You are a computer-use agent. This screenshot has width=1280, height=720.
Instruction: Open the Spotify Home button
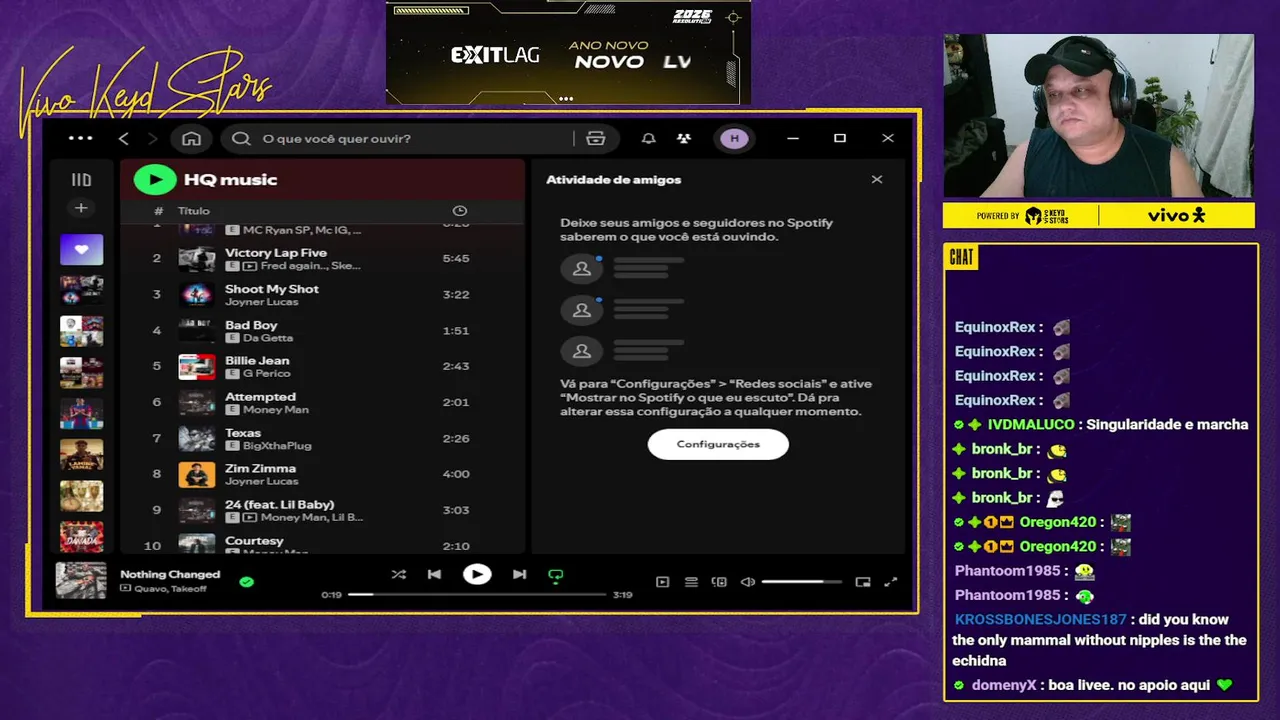click(x=191, y=138)
